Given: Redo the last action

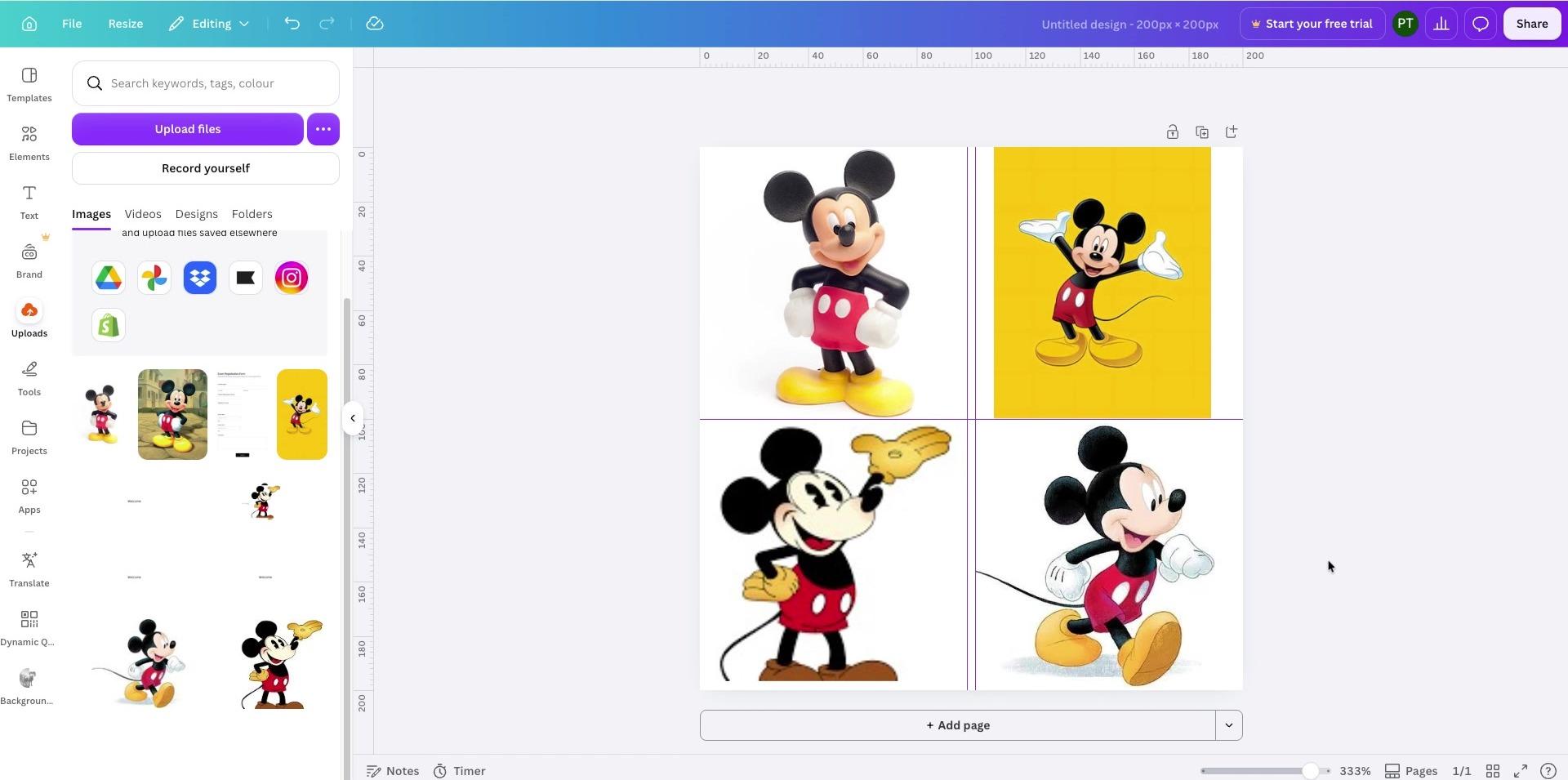Looking at the screenshot, I should click(327, 24).
